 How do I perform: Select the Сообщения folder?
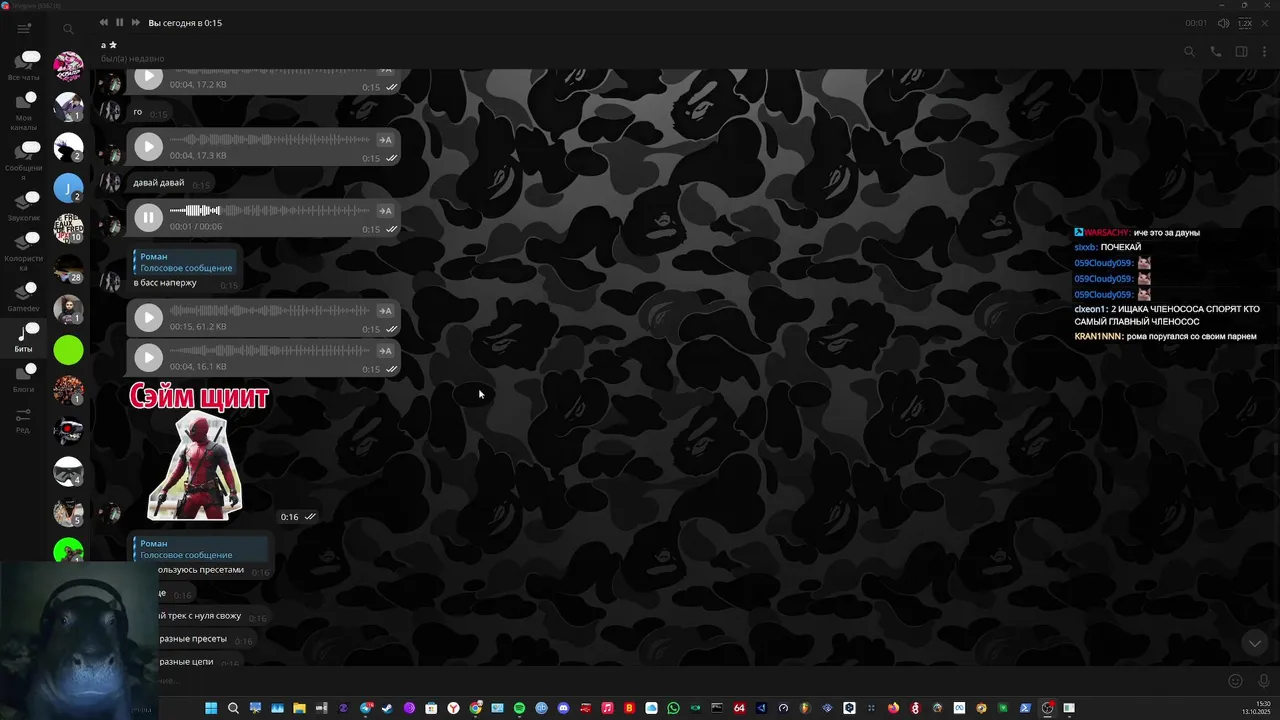tap(24, 160)
